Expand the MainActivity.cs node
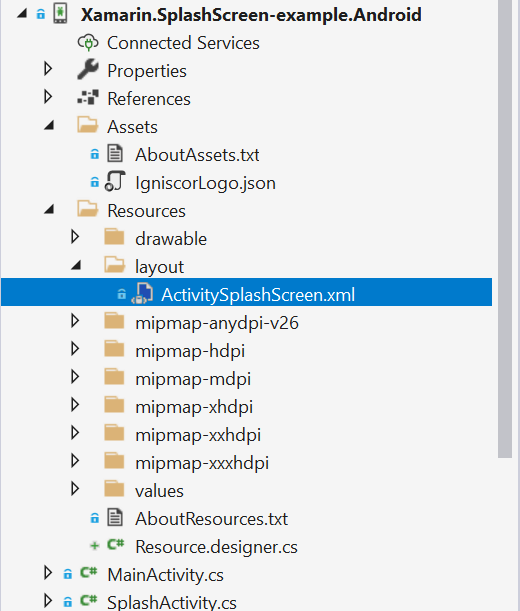 click(x=48, y=573)
